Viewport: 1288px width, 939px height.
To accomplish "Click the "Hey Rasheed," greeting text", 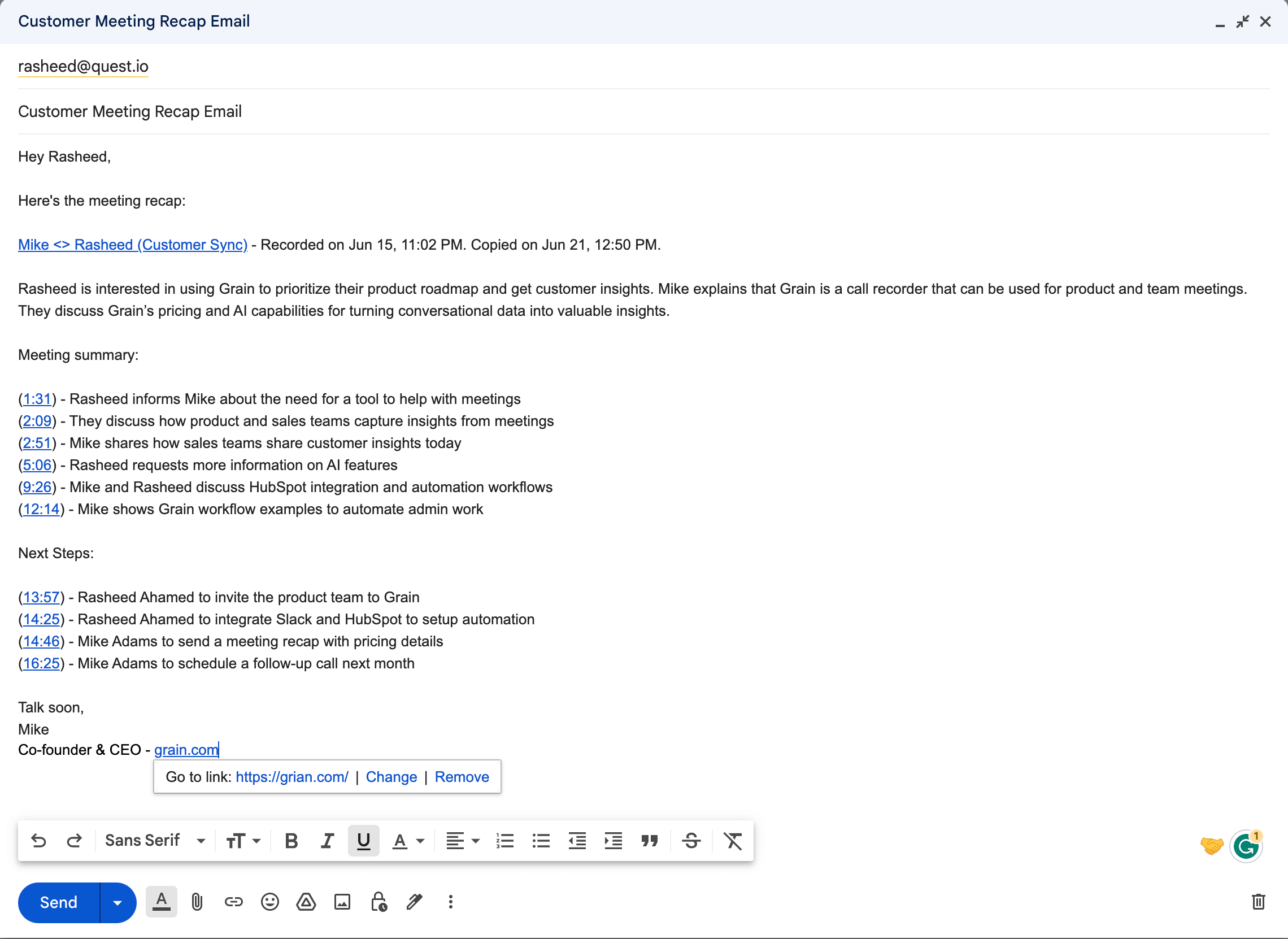I will point(64,157).
